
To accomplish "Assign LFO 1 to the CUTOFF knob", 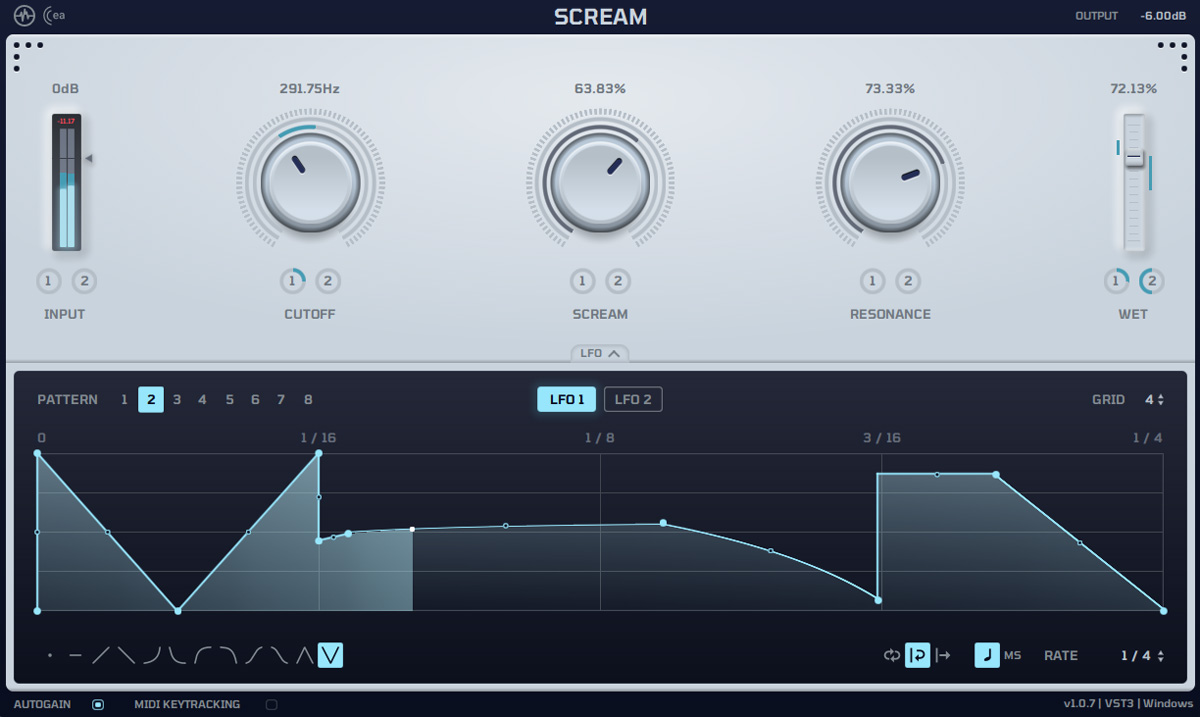I will (292, 281).
